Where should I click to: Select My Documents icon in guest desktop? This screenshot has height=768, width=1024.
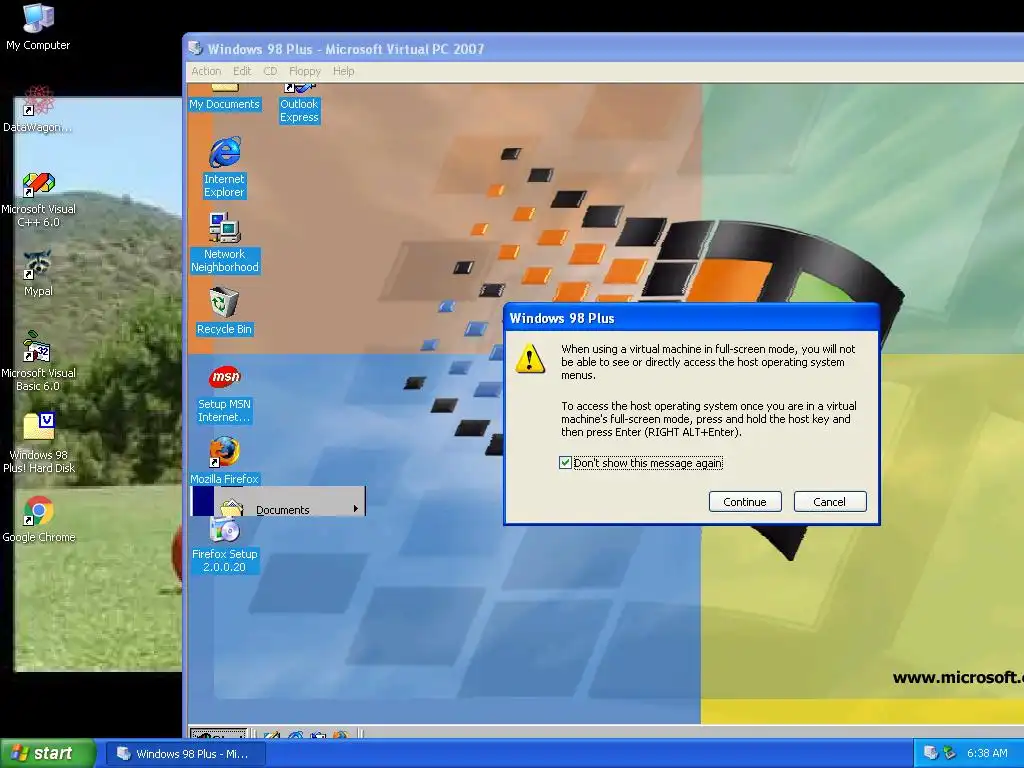pyautogui.click(x=224, y=97)
